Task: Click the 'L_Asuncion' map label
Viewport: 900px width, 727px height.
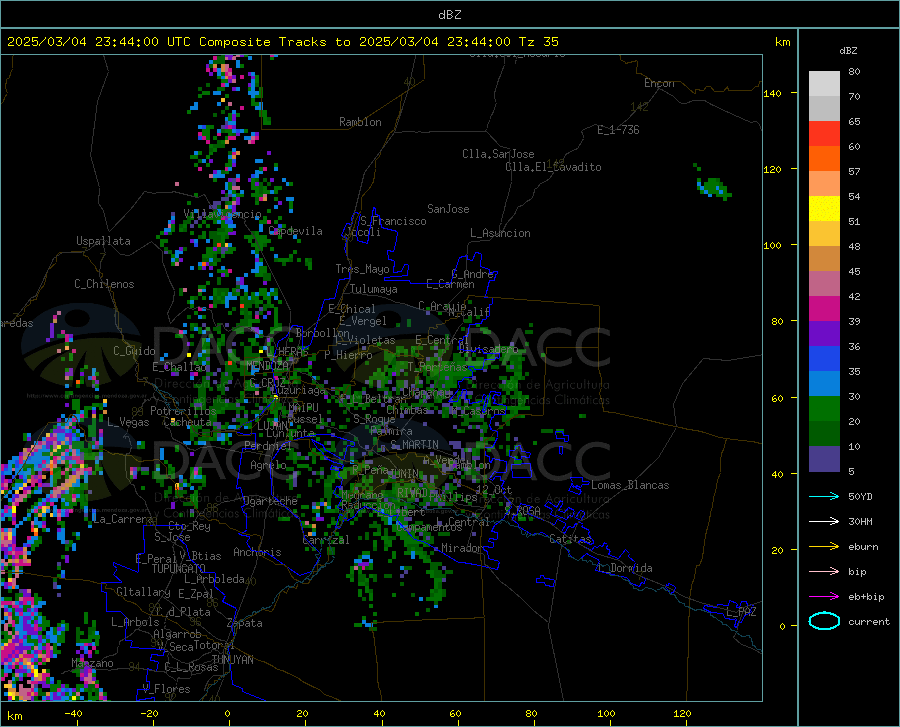Action: 500,233
